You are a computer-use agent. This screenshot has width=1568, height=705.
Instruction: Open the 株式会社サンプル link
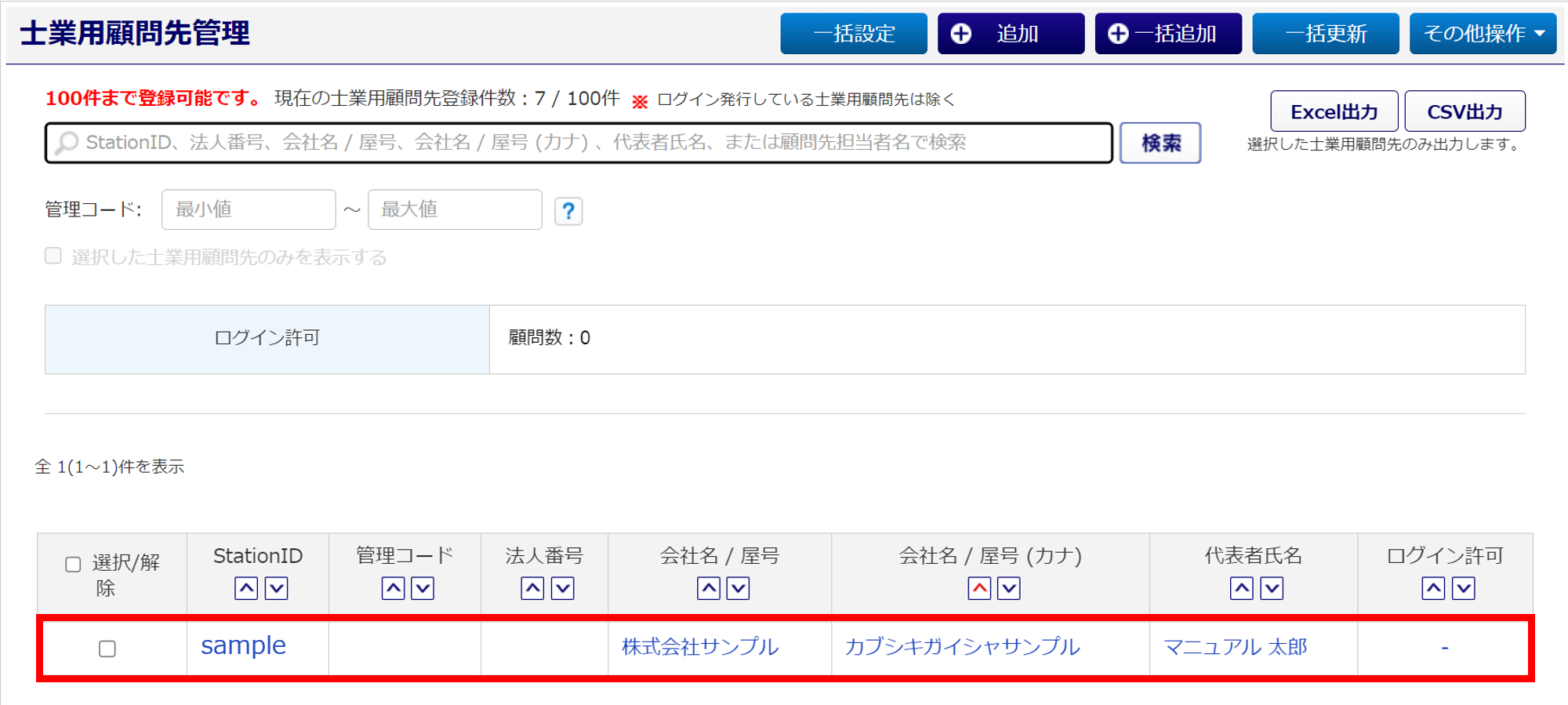point(700,647)
